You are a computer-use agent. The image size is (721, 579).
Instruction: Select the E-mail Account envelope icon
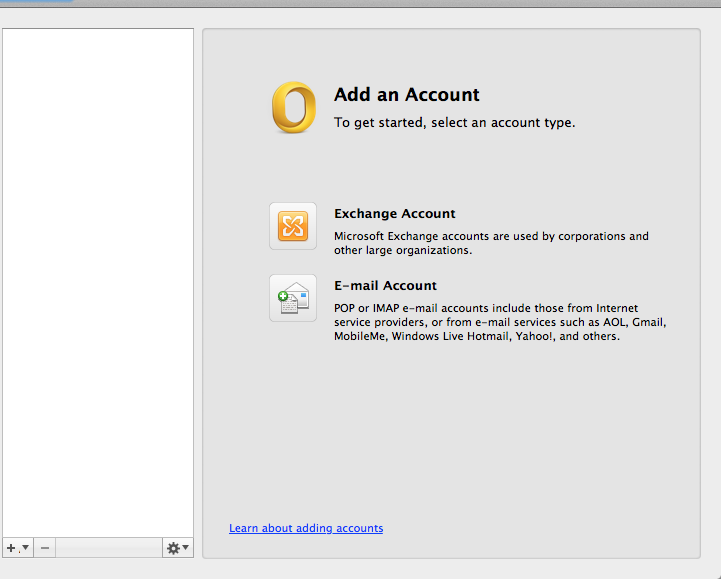[293, 298]
